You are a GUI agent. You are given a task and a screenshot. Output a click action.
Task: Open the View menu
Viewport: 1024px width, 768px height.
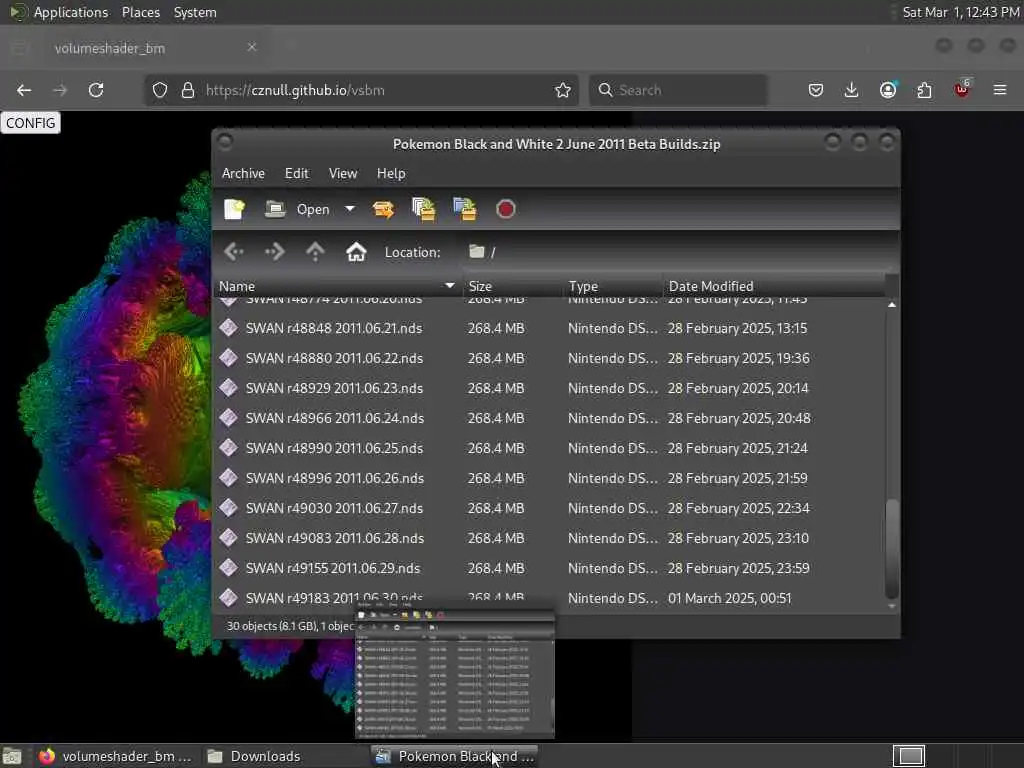(343, 173)
